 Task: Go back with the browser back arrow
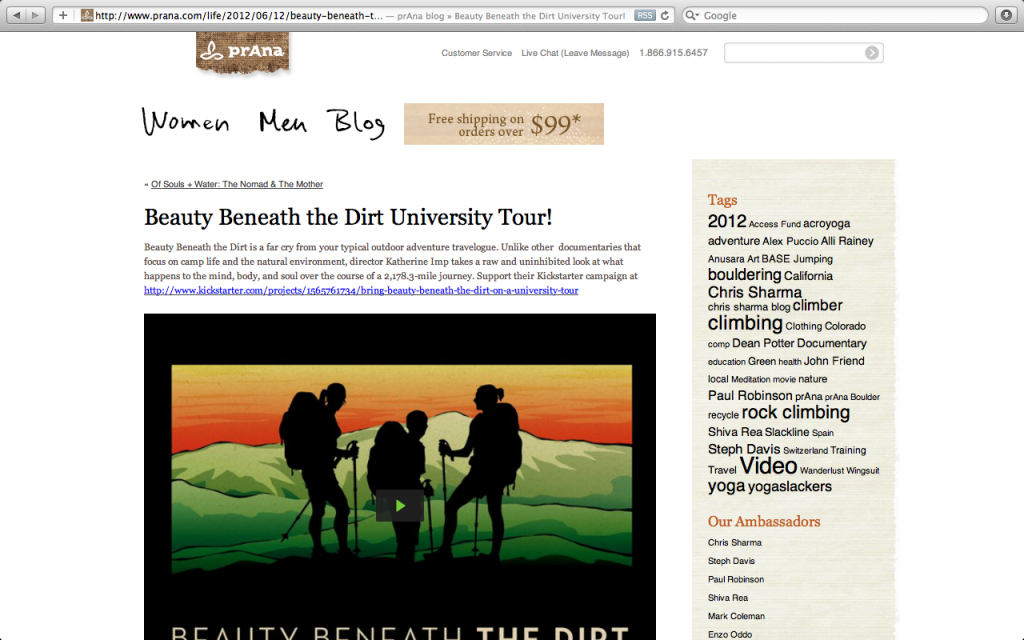[x=17, y=15]
